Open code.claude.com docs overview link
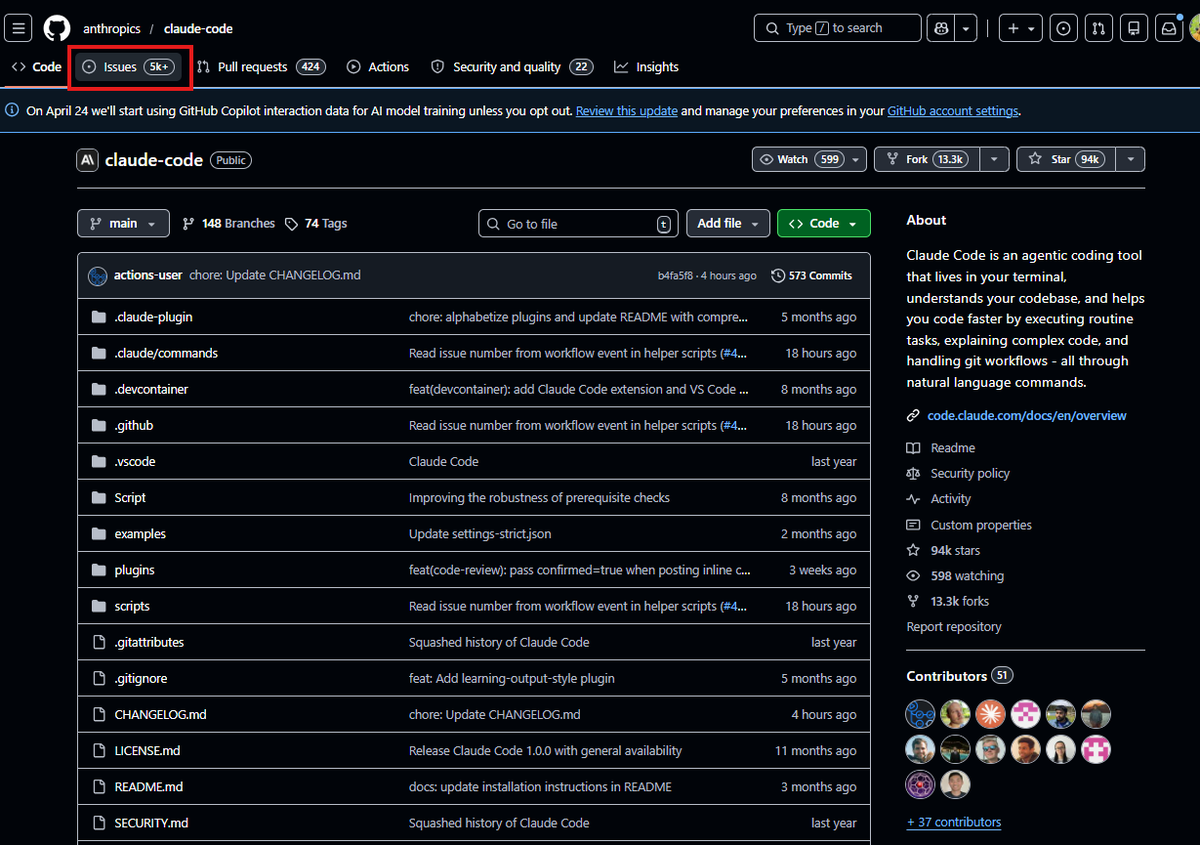 (x=1027, y=416)
